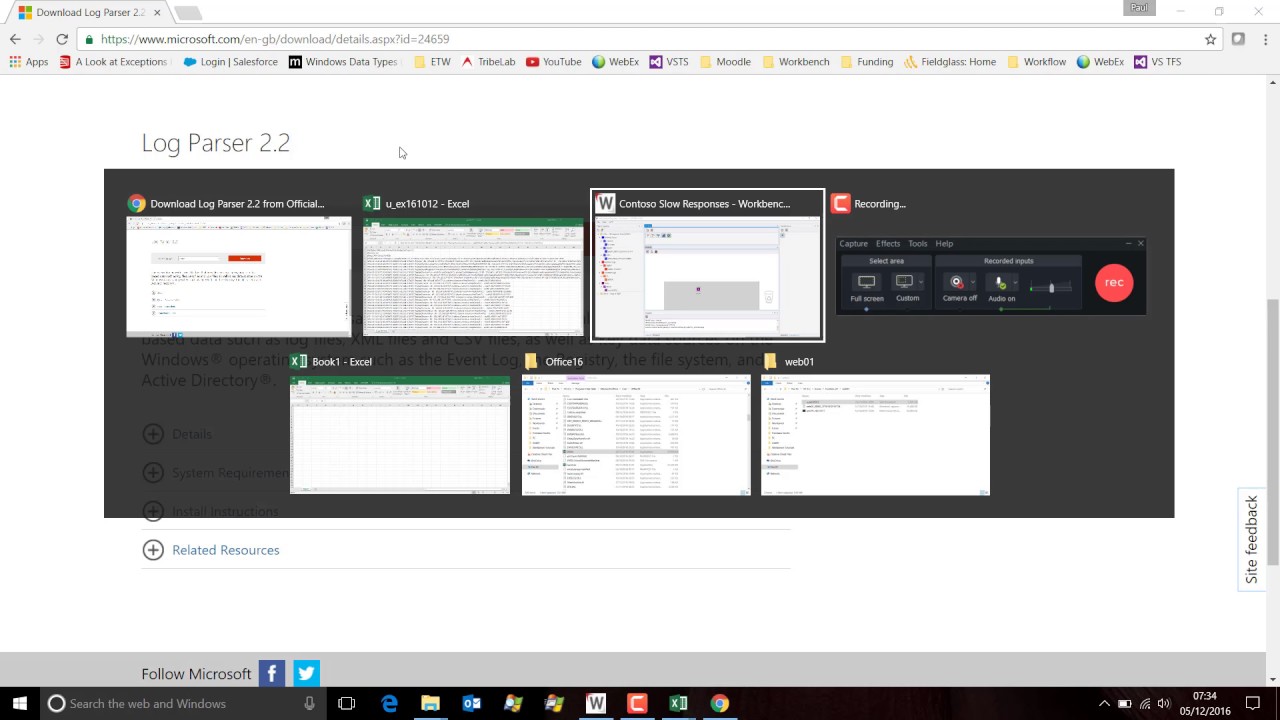Bookmark this page with the star icon

(x=1210, y=39)
